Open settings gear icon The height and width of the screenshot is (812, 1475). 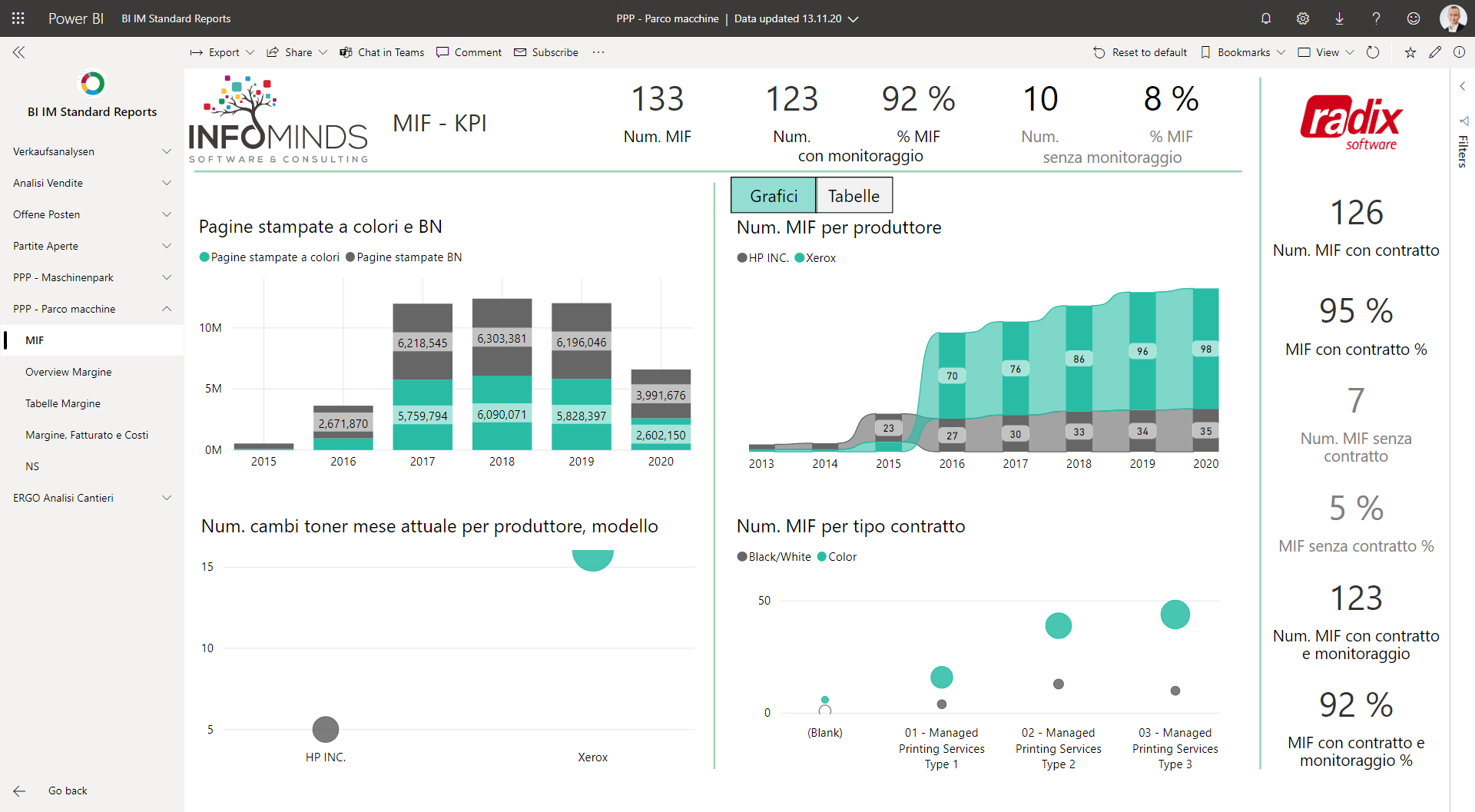[1303, 18]
